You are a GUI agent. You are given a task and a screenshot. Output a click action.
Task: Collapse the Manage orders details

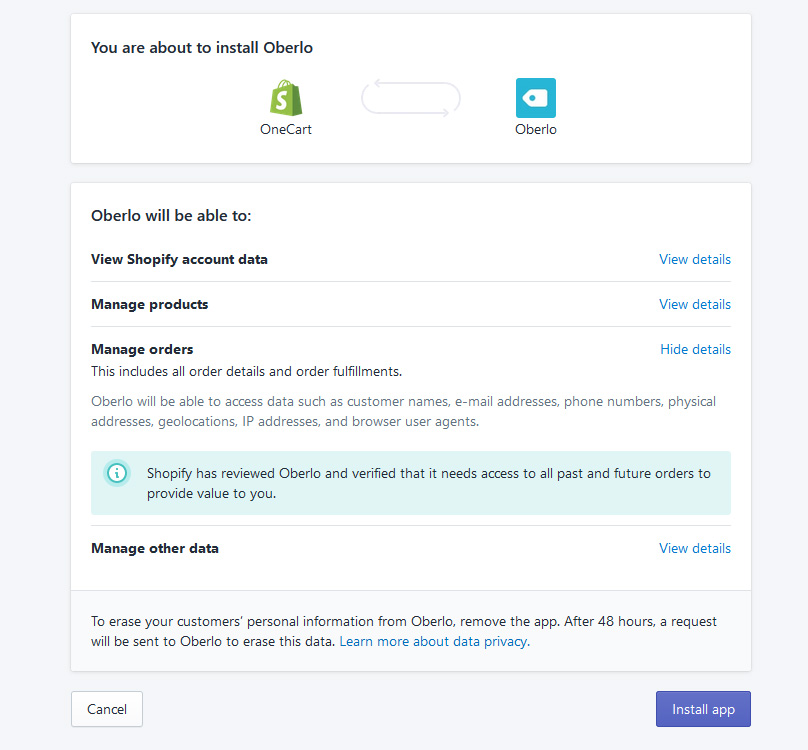[695, 349]
